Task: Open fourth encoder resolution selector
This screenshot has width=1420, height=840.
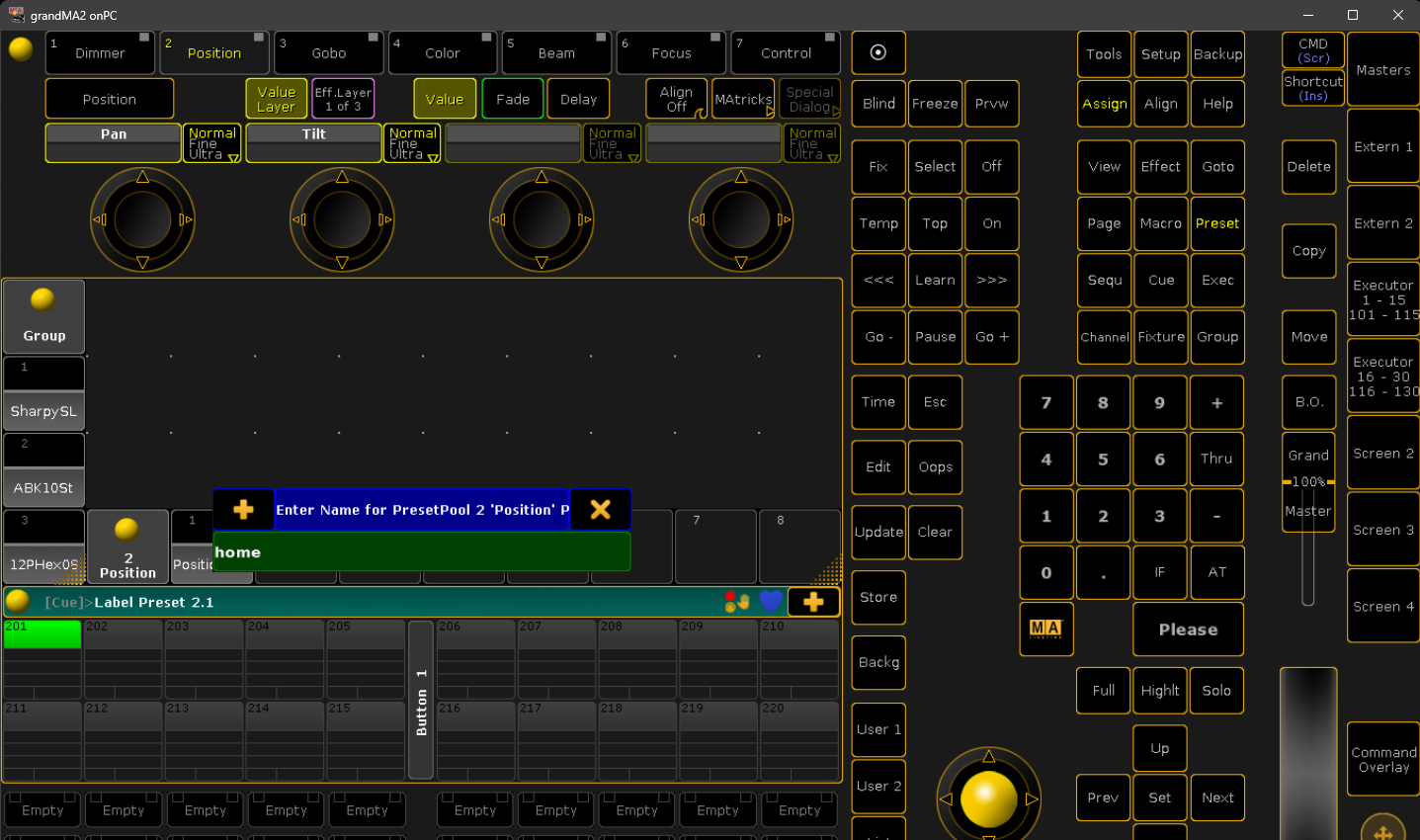Action: (x=812, y=143)
